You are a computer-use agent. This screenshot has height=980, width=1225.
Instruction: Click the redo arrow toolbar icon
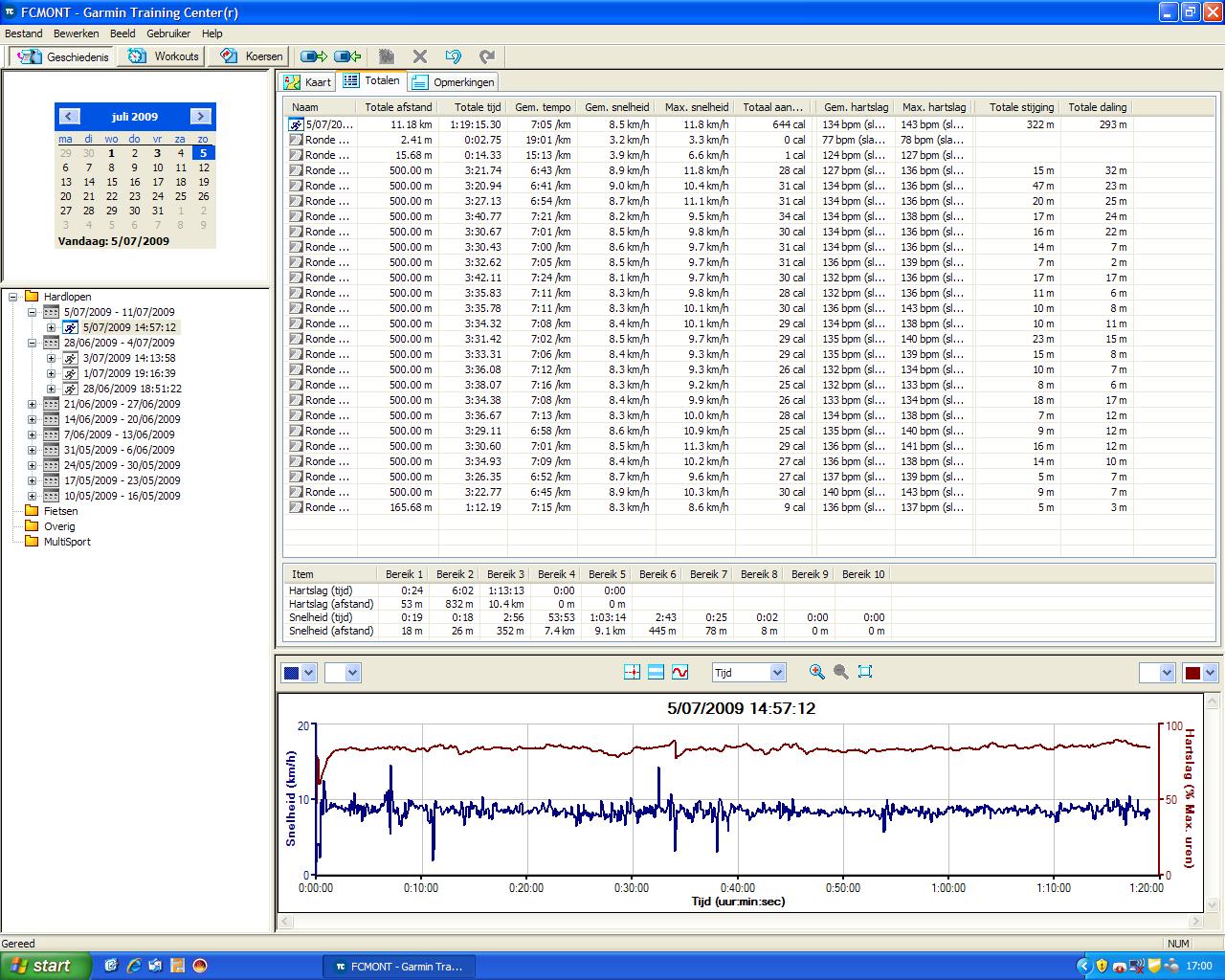point(487,56)
